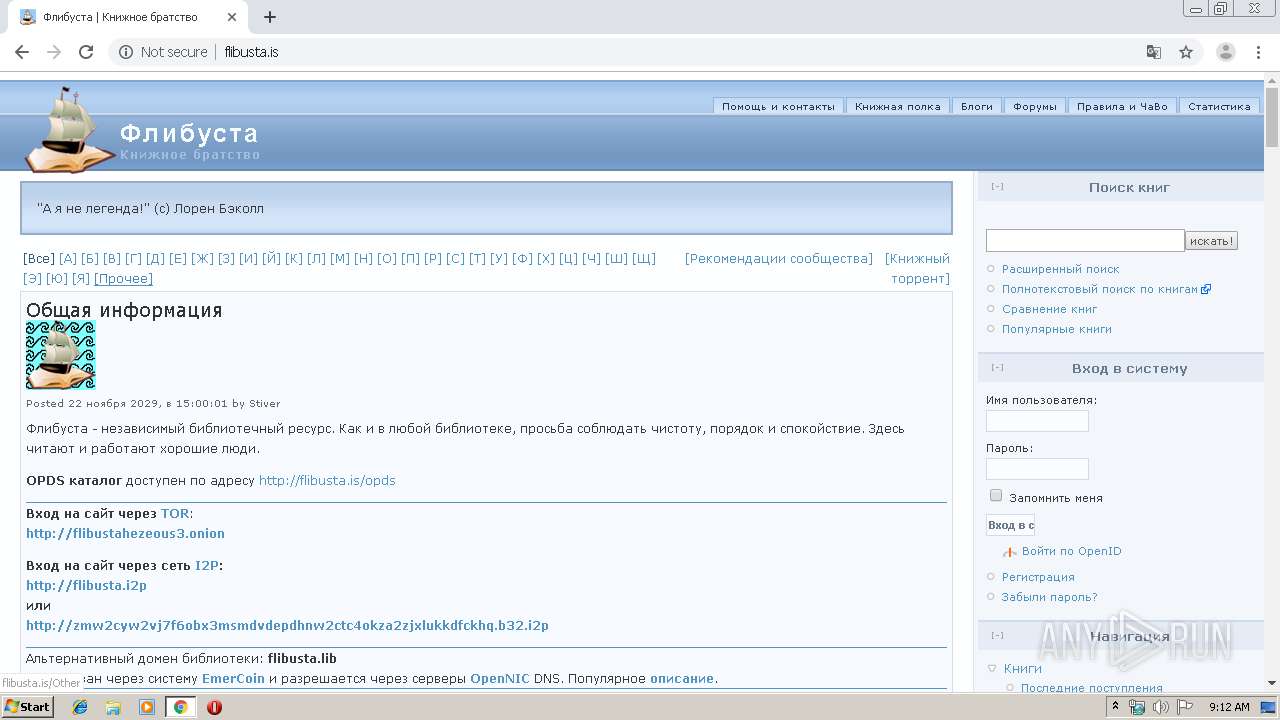Click the OpenNIC link
The image size is (1280, 720).
tap(500, 678)
